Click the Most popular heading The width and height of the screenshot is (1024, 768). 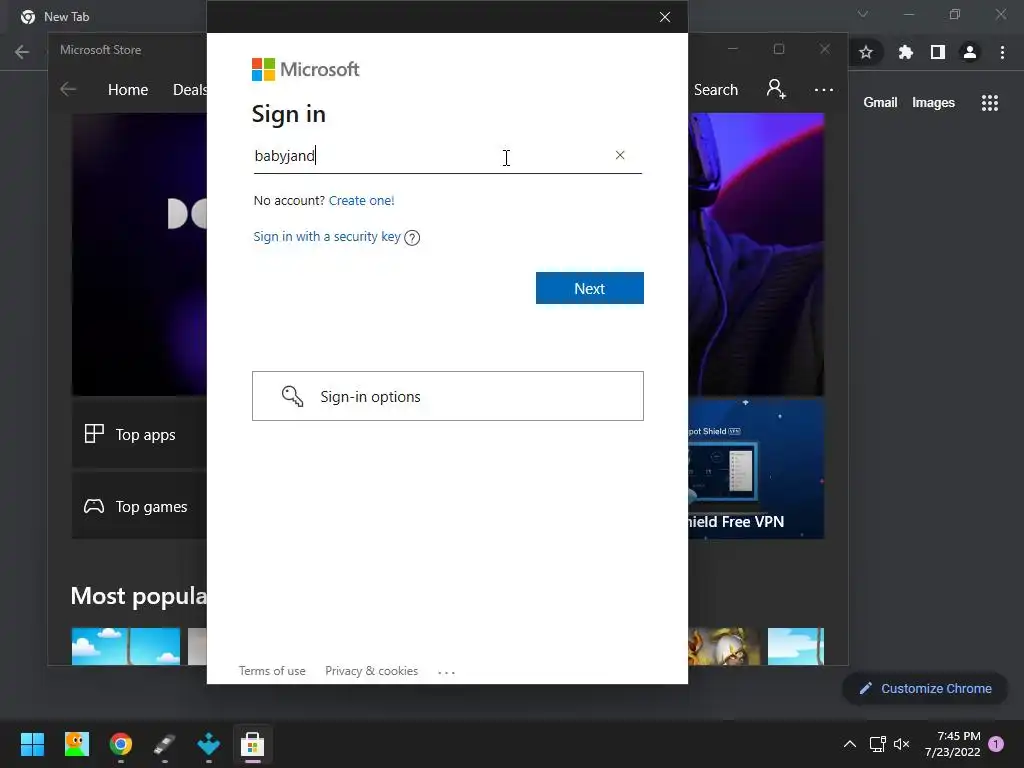[x=138, y=596]
